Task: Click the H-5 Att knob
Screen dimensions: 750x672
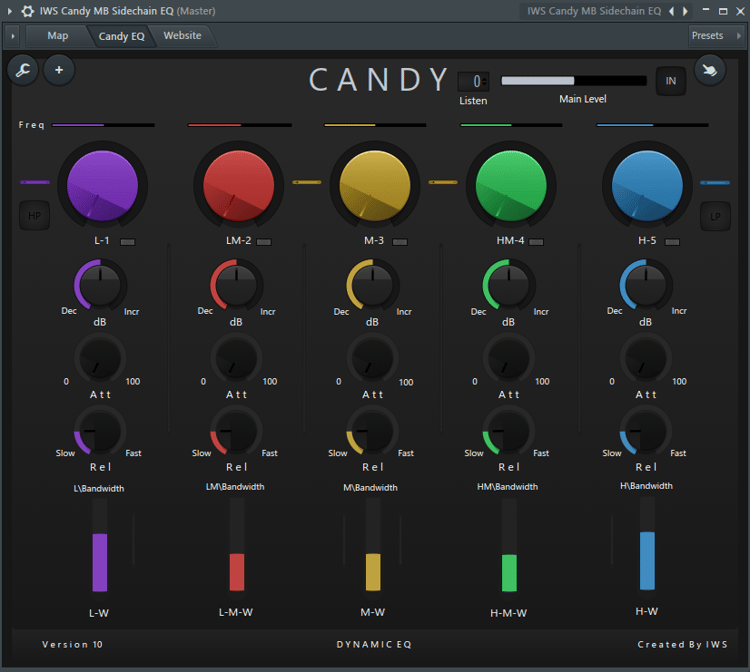Action: click(646, 358)
